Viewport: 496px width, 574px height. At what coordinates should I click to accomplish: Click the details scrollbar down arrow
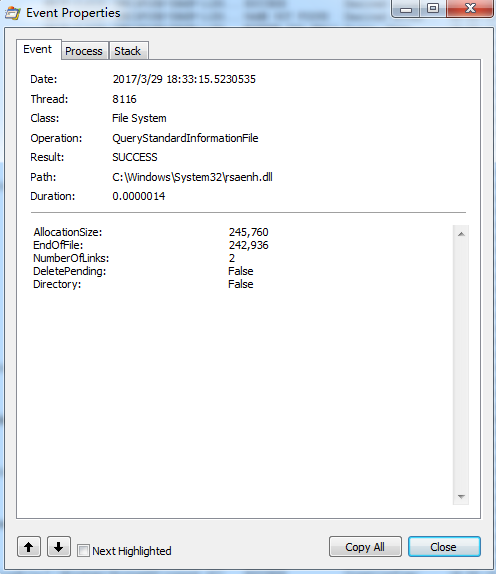pos(461,497)
